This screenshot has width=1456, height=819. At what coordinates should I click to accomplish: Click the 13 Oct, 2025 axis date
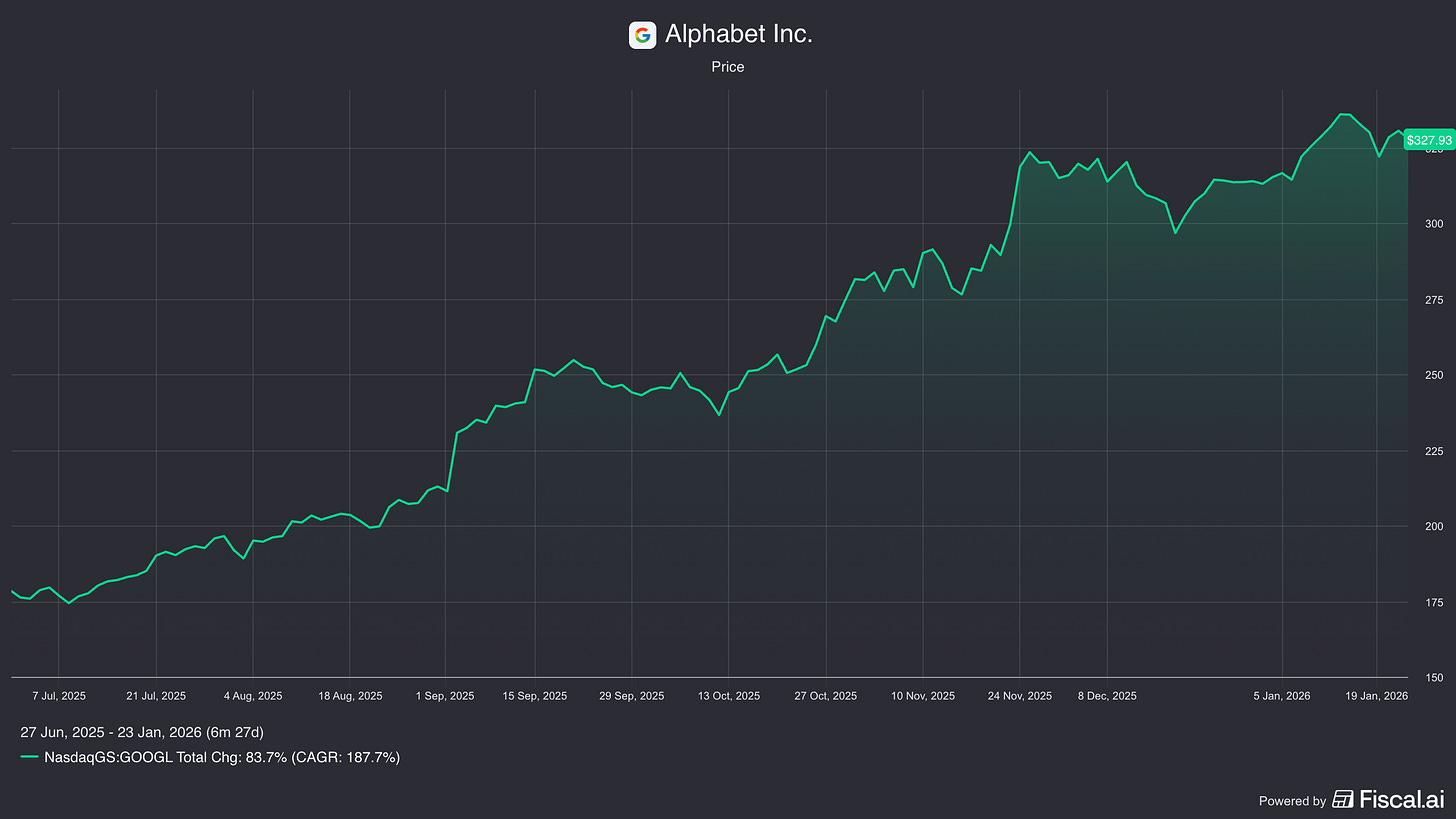pos(728,695)
